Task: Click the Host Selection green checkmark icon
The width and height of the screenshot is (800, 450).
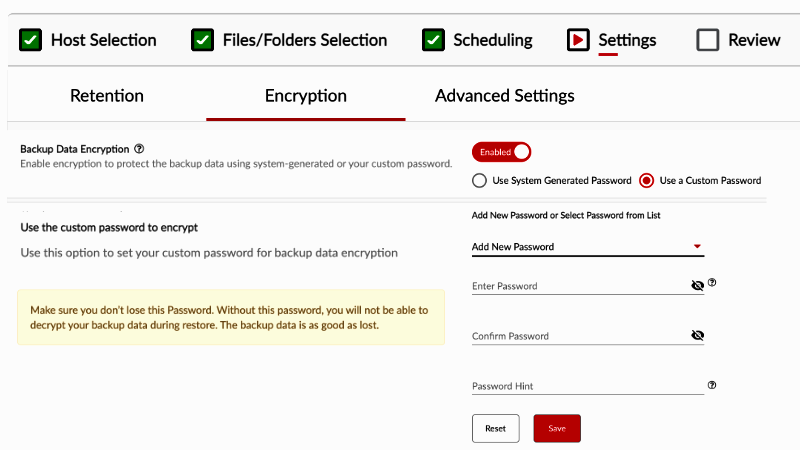Action: [30, 40]
